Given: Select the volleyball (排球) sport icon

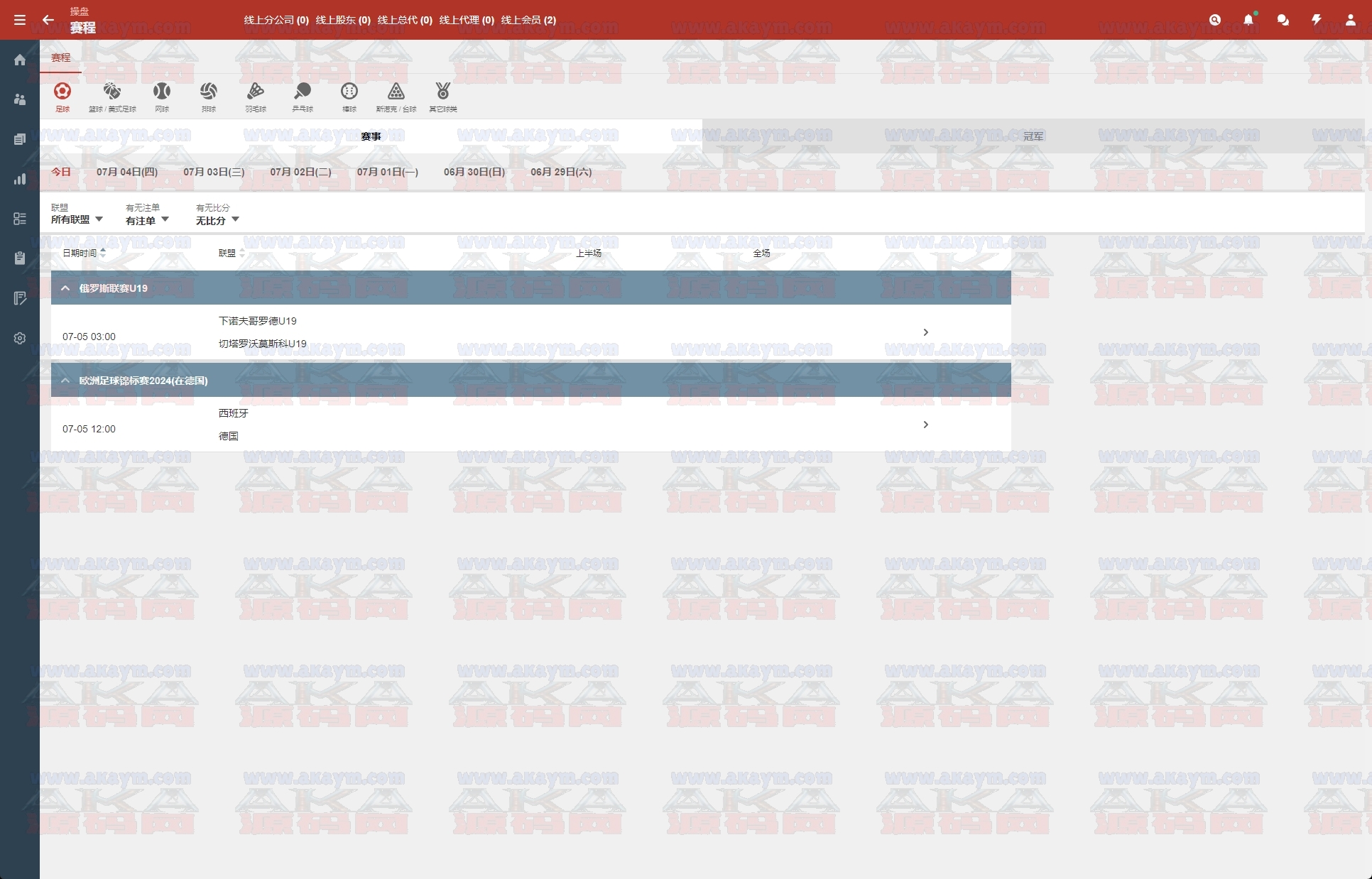Looking at the screenshot, I should point(209,92).
